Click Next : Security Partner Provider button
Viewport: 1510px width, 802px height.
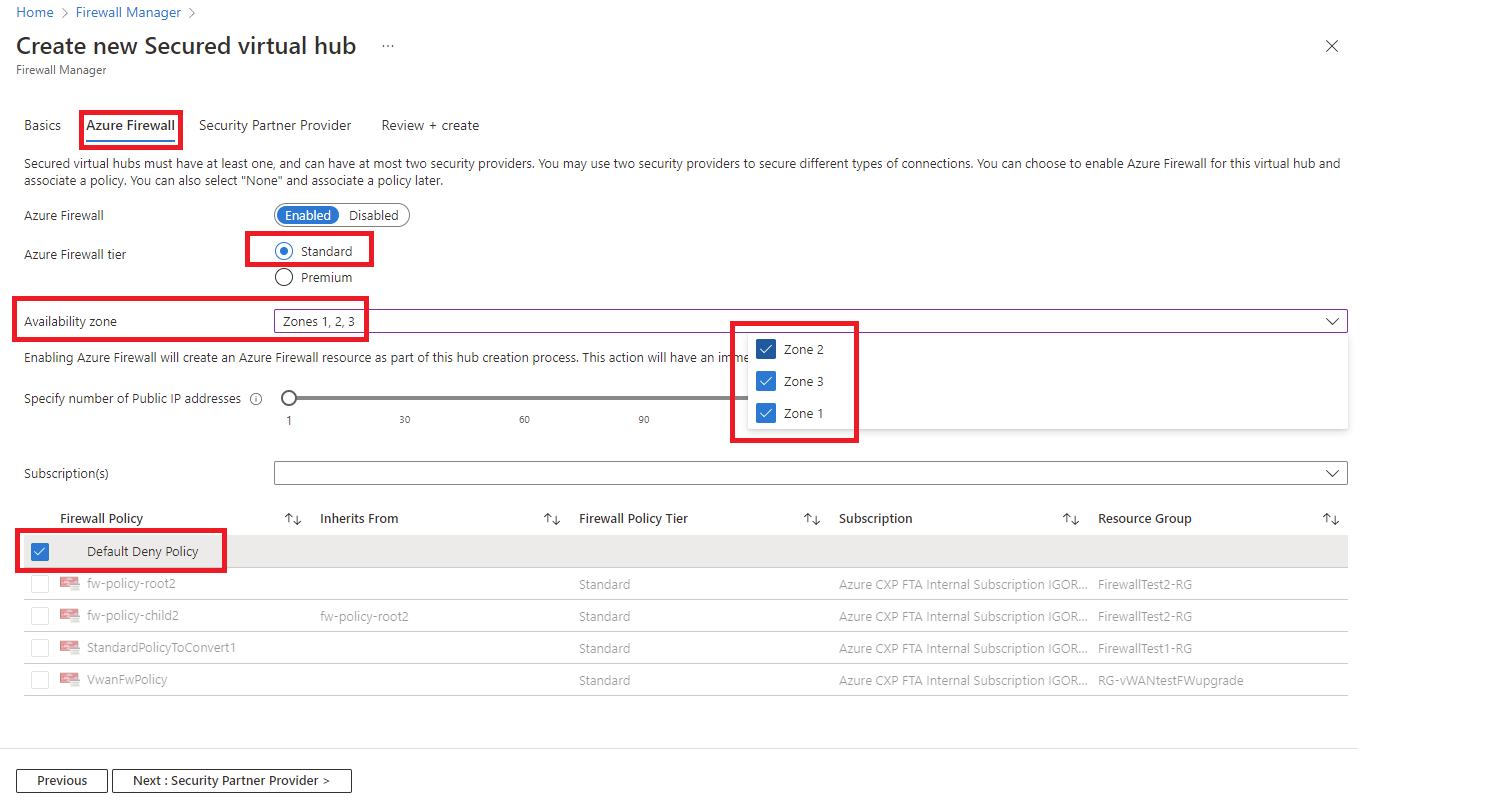(232, 781)
